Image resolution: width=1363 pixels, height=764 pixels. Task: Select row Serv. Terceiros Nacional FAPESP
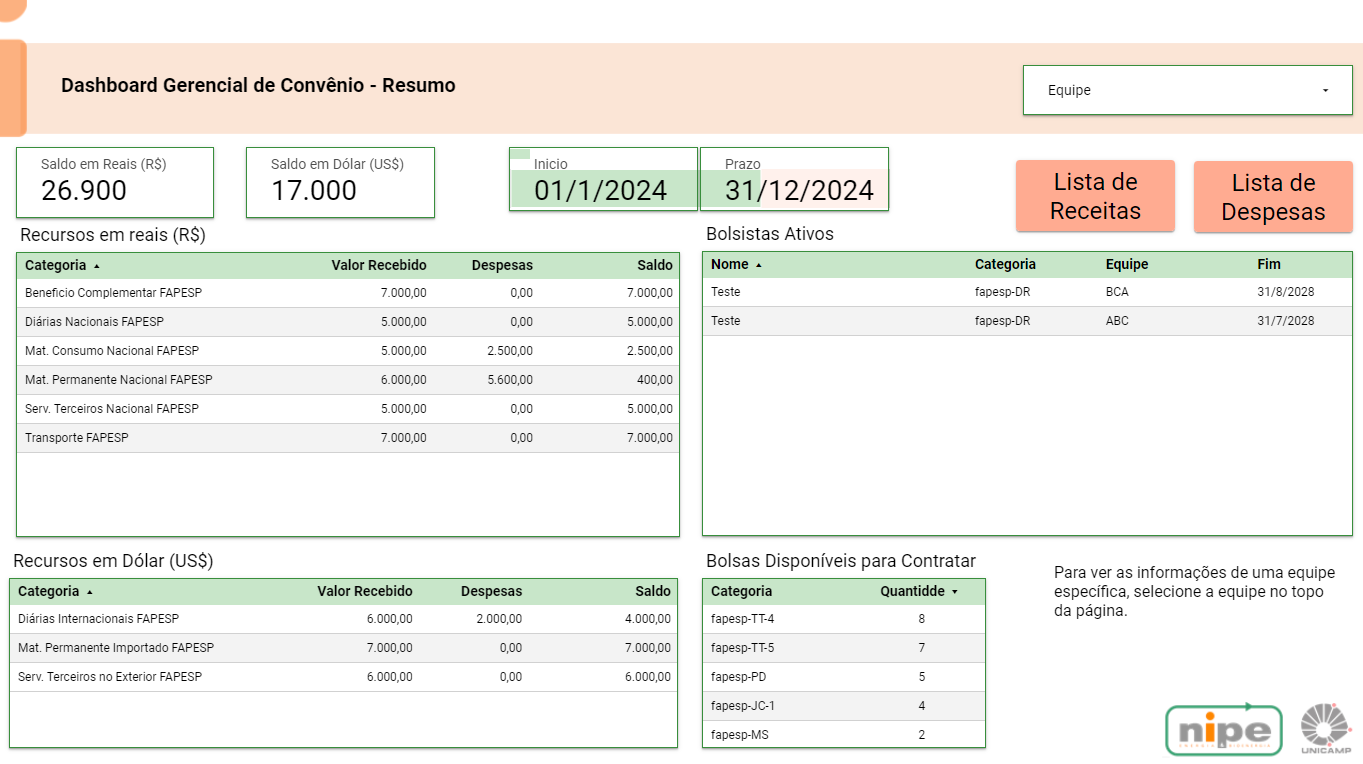(348, 409)
